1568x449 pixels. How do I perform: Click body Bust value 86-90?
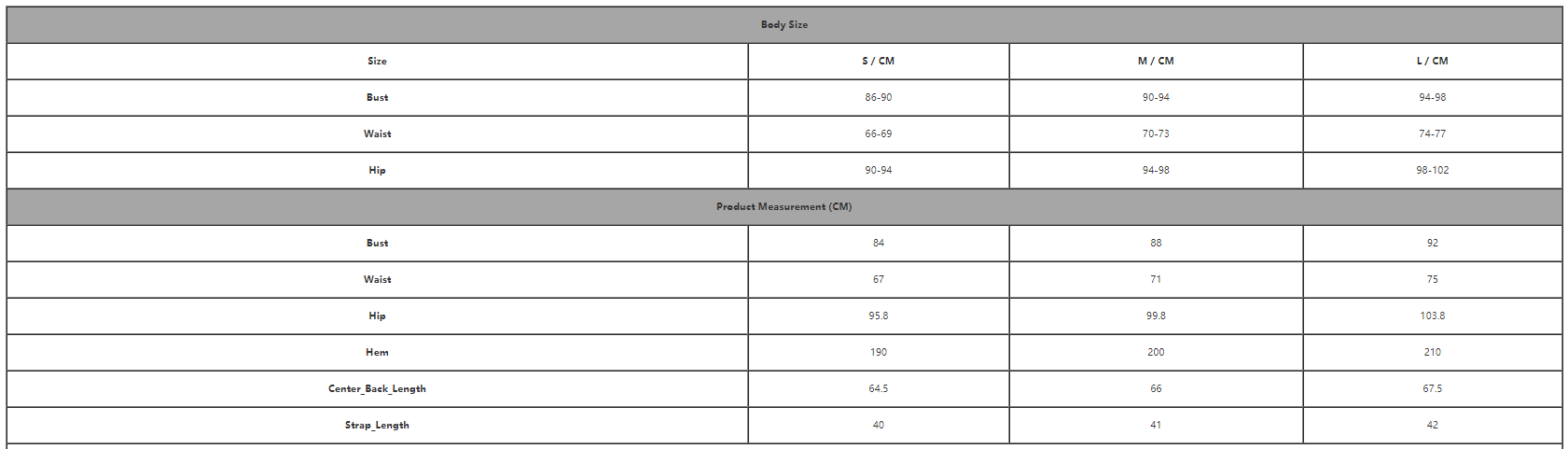coord(878,98)
